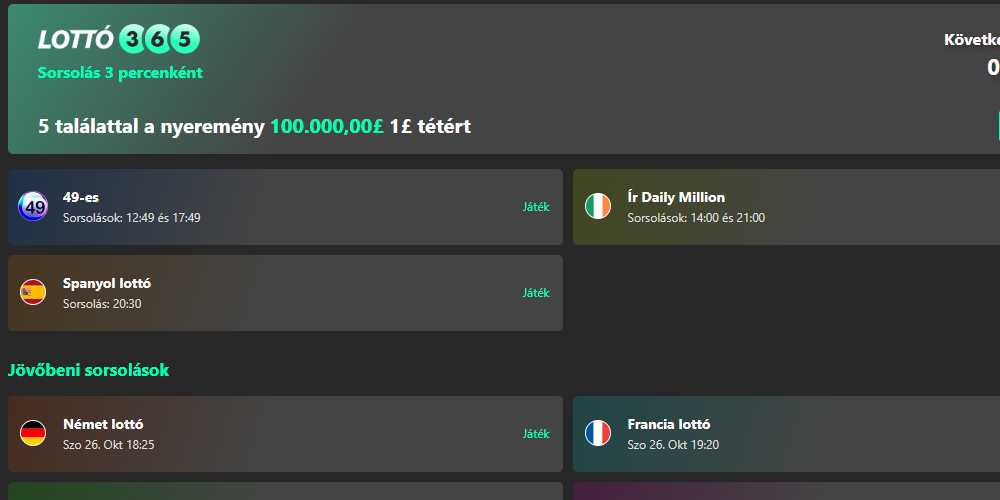Image resolution: width=1000 pixels, height=500 pixels.
Task: Click the green ball numbered 5
Action: pyautogui.click(x=185, y=40)
